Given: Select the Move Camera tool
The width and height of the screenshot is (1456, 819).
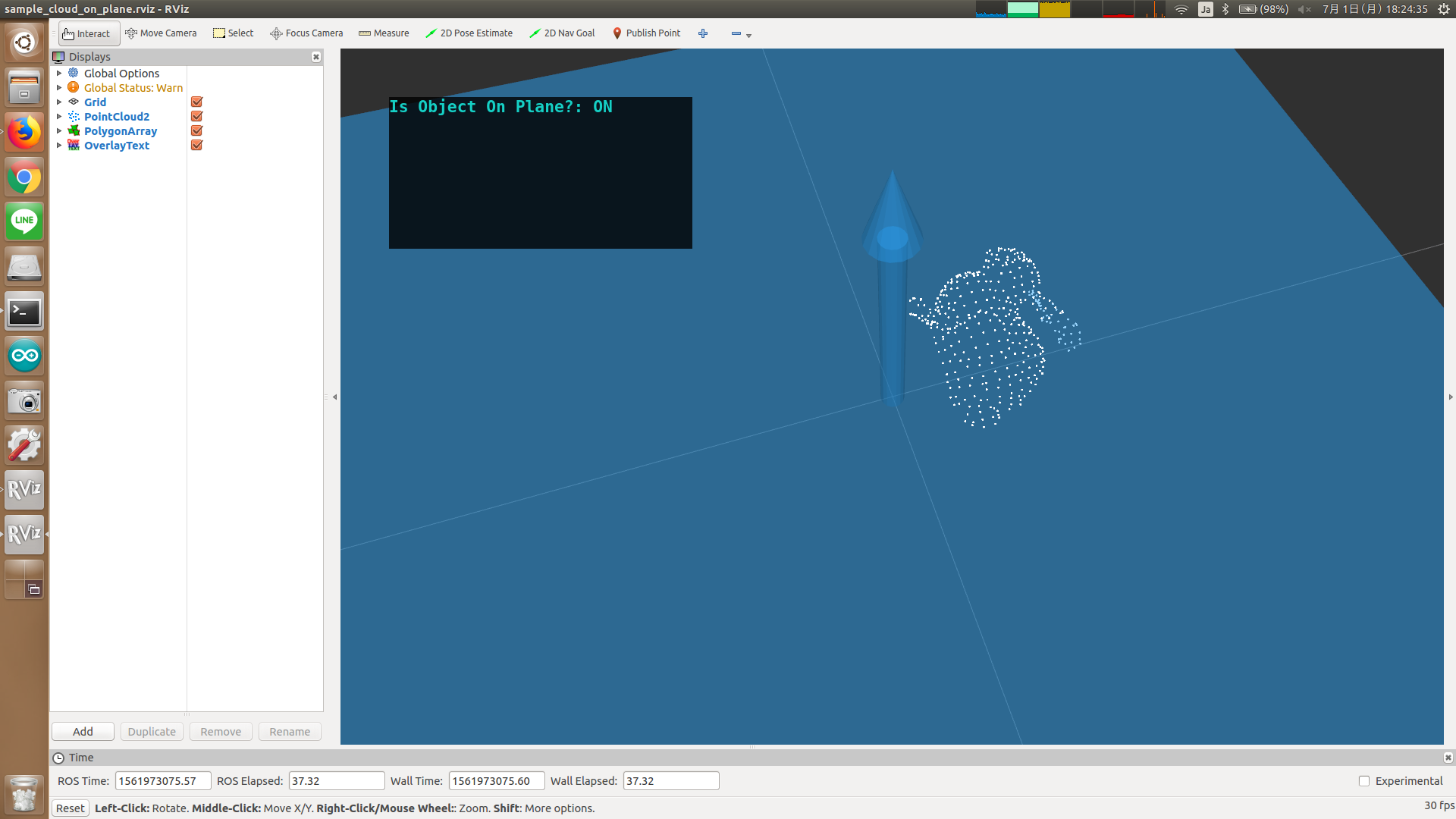Looking at the screenshot, I should click(161, 33).
